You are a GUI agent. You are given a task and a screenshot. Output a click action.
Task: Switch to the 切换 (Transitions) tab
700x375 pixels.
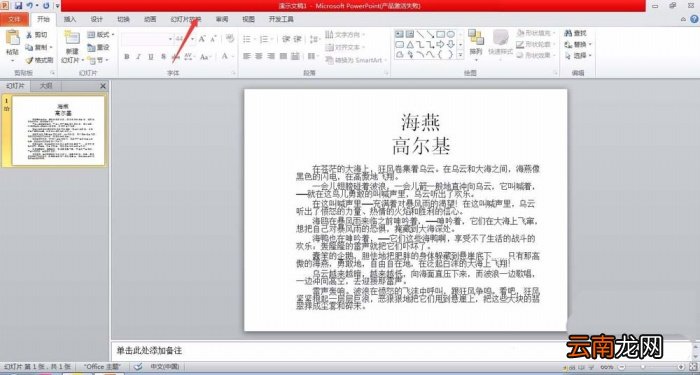(123, 19)
